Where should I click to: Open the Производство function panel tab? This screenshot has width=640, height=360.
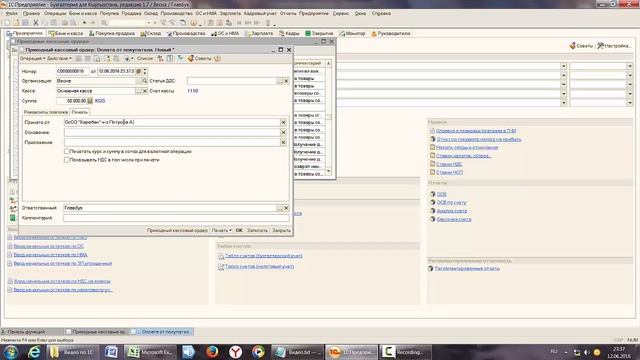186,33
